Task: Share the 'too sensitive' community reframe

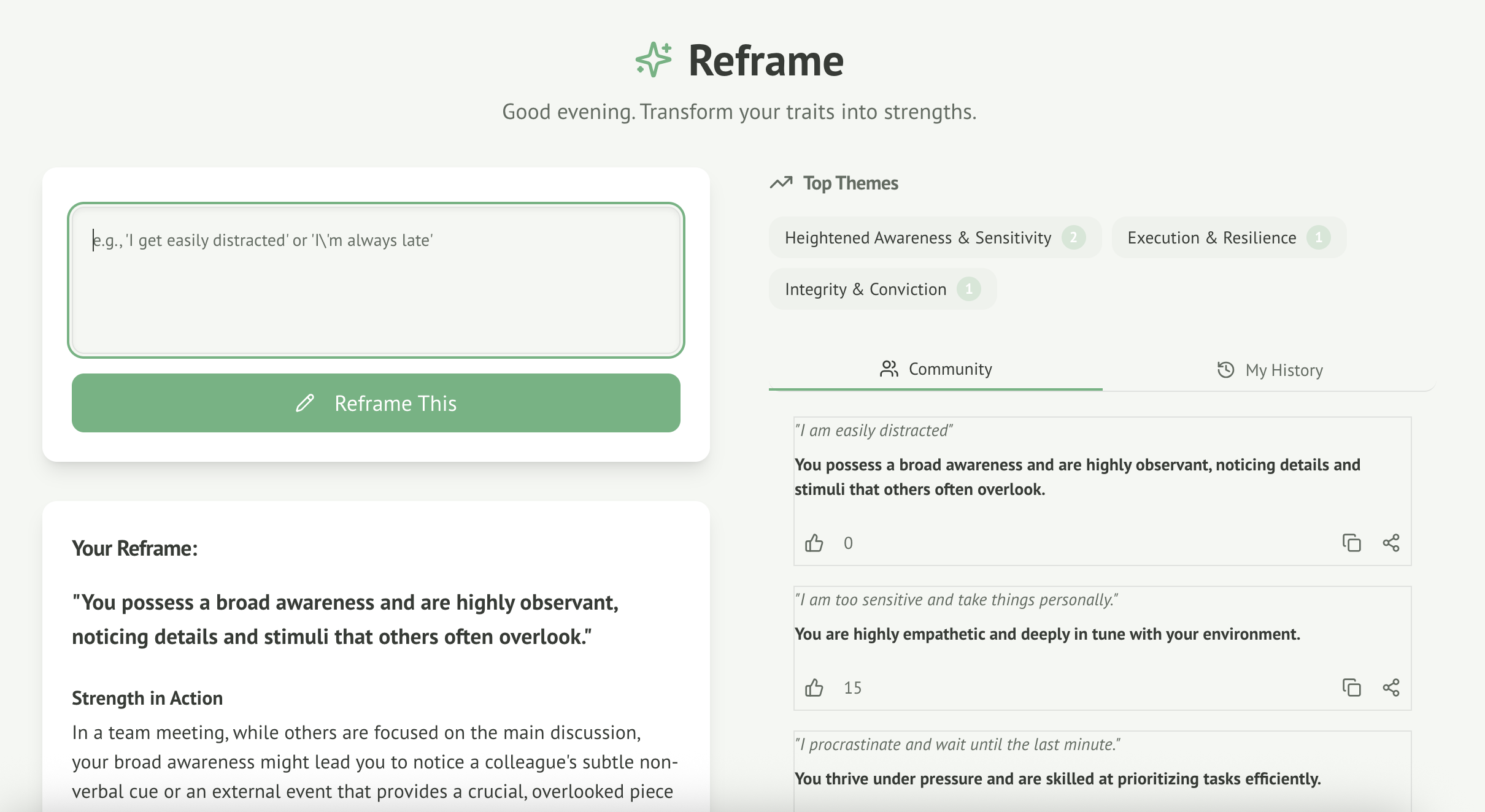Action: (1390, 688)
